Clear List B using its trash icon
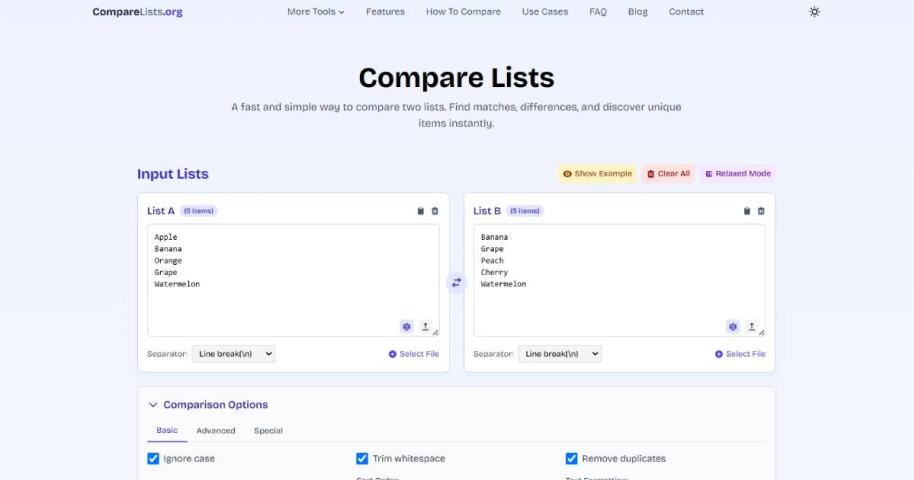The width and height of the screenshot is (914, 480). 761,211
